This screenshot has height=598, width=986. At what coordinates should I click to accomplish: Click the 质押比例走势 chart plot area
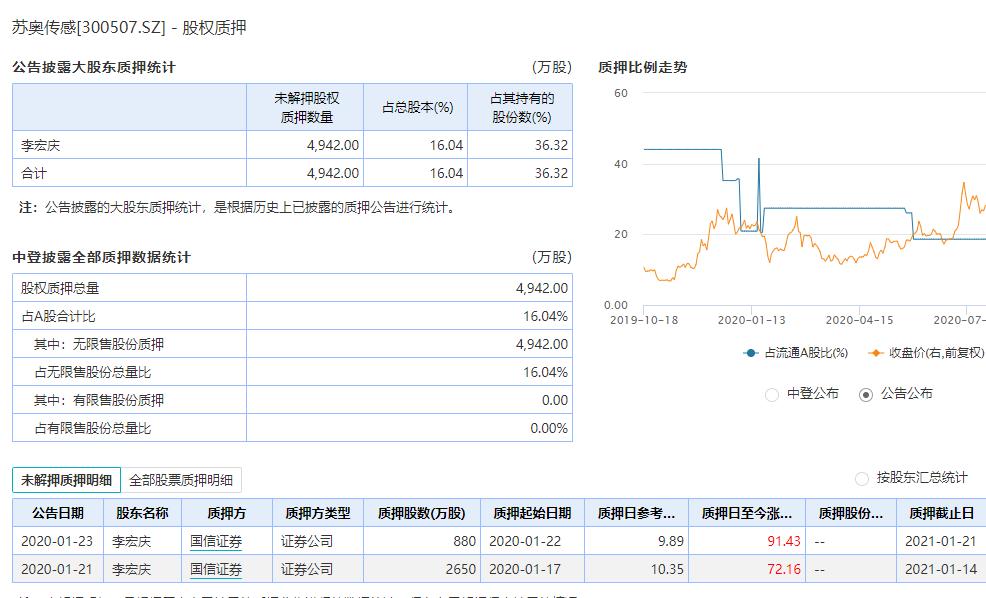tap(814, 199)
